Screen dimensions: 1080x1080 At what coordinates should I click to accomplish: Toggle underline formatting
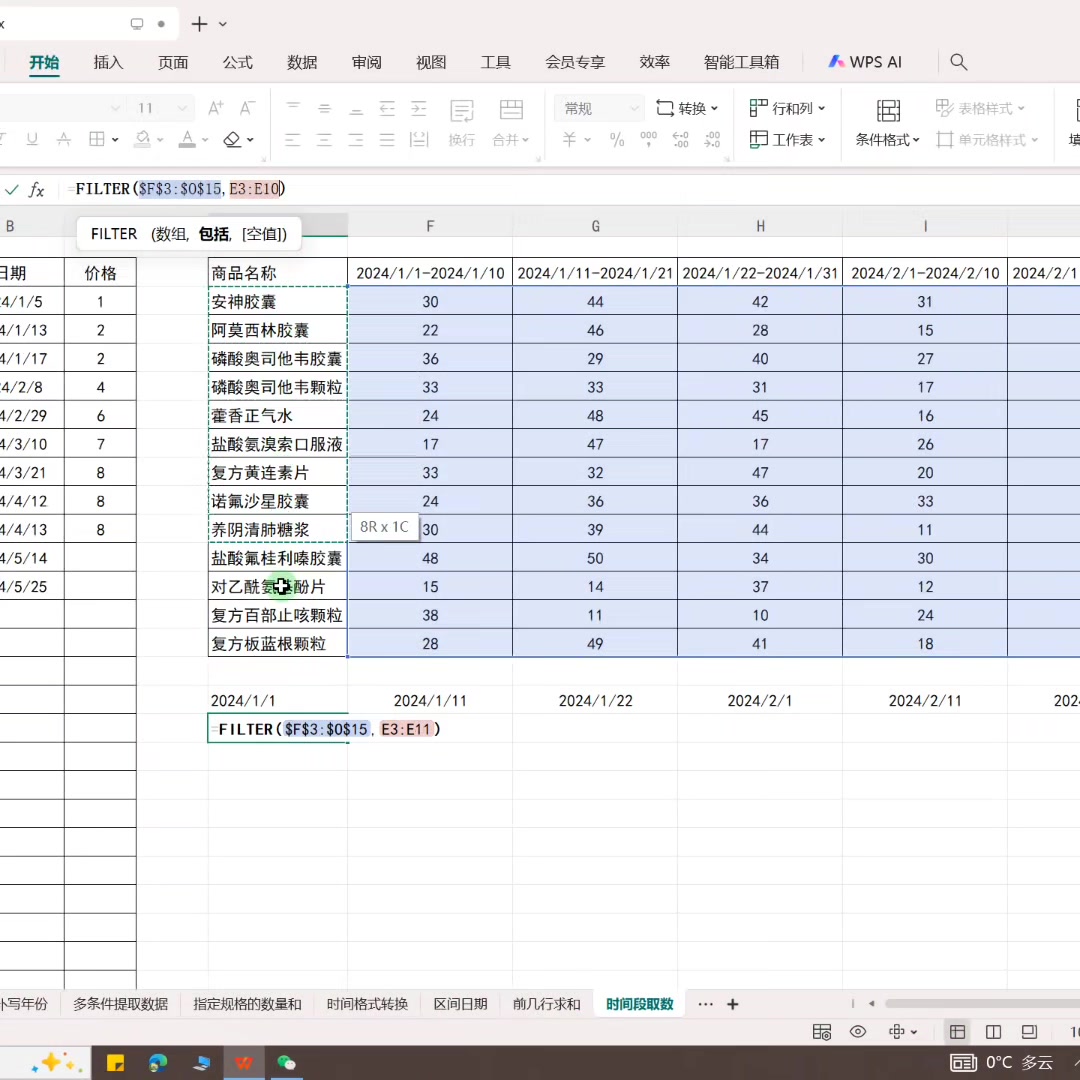tap(32, 139)
